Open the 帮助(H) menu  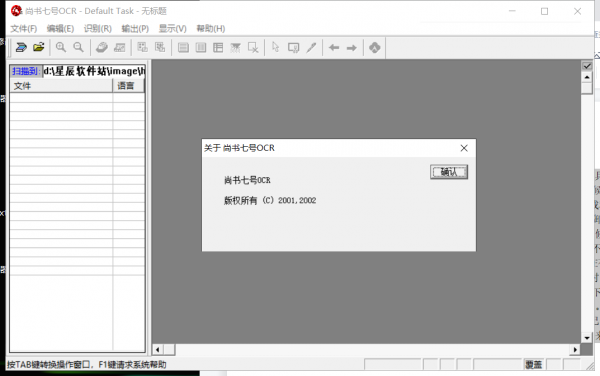click(x=211, y=29)
